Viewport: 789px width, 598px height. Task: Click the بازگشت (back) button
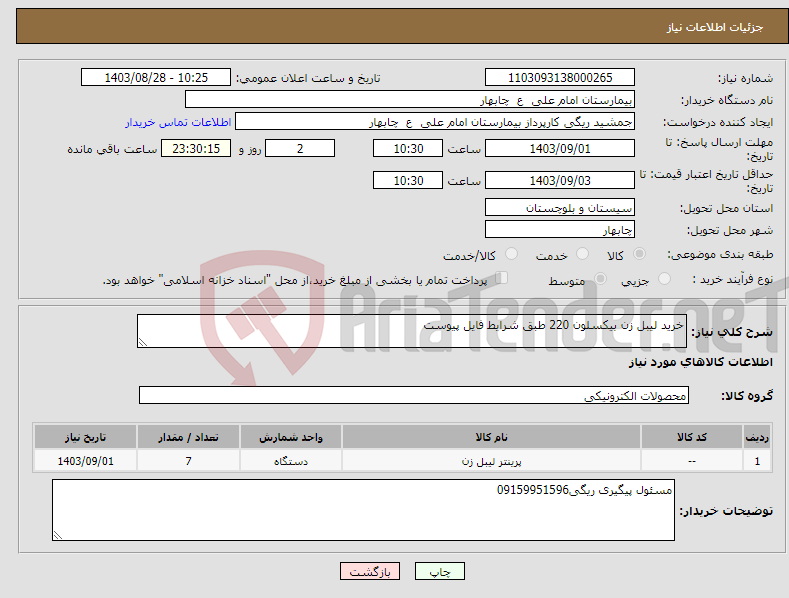point(370,571)
